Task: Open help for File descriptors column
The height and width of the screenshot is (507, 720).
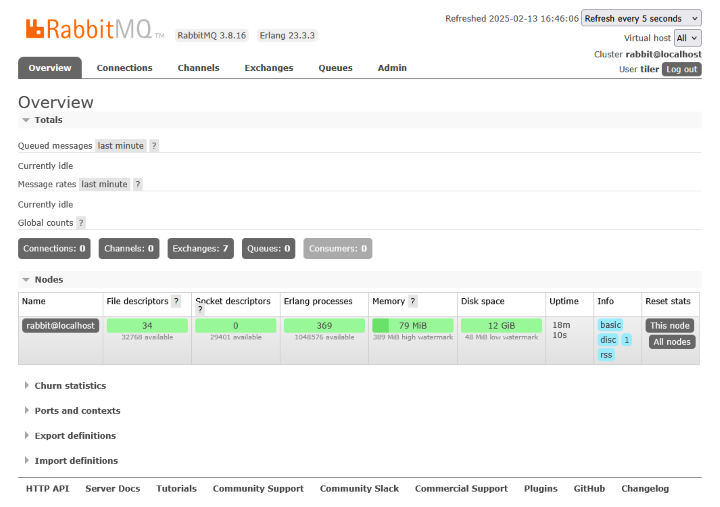Action: 176,301
